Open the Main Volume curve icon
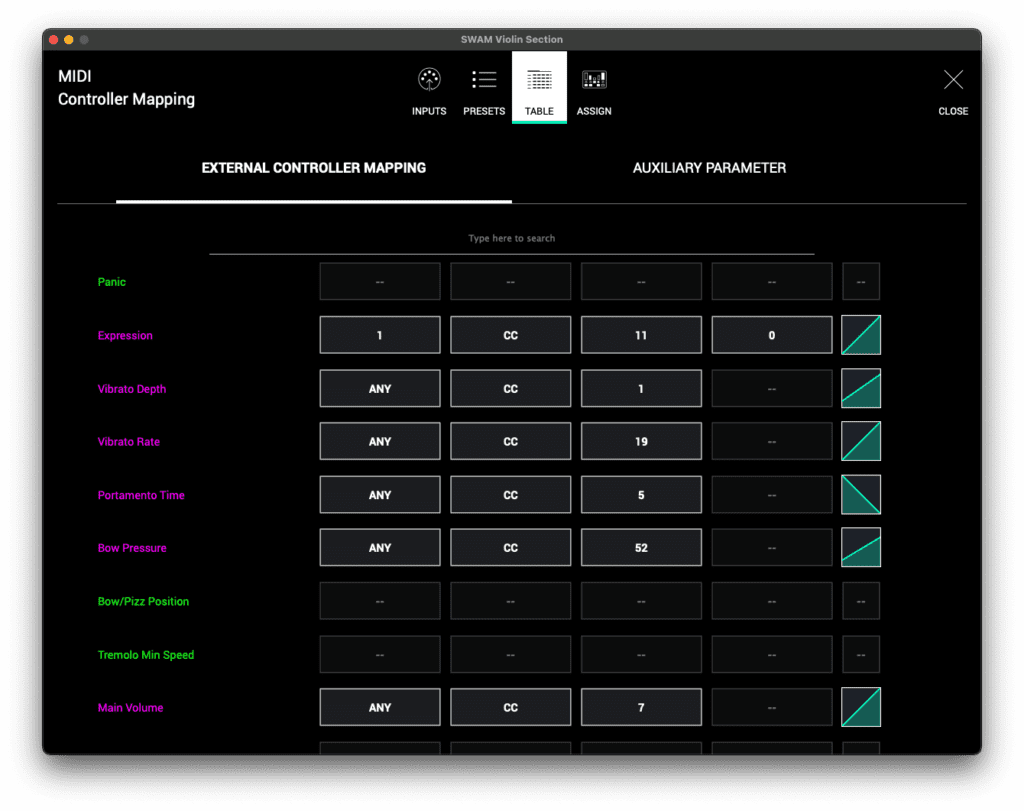The width and height of the screenshot is (1024, 811). pyautogui.click(x=860, y=707)
